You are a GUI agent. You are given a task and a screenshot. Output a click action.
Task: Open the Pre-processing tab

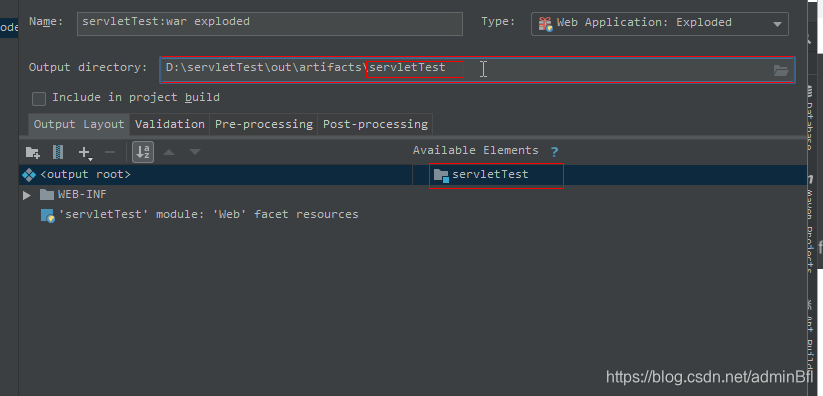(x=263, y=124)
